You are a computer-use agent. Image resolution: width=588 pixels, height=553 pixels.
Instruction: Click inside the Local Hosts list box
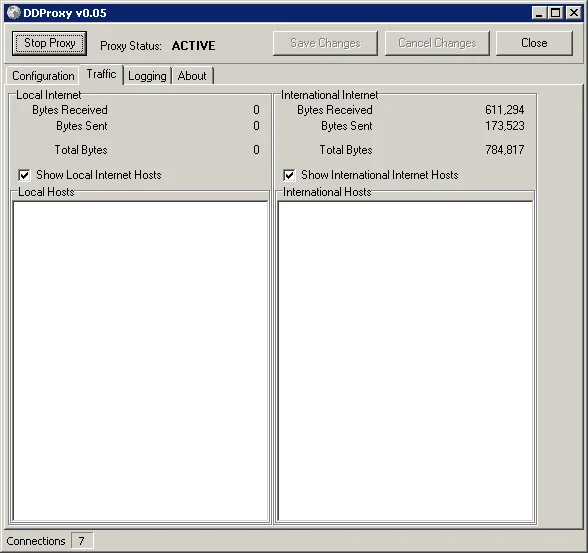pyautogui.click(x=141, y=361)
